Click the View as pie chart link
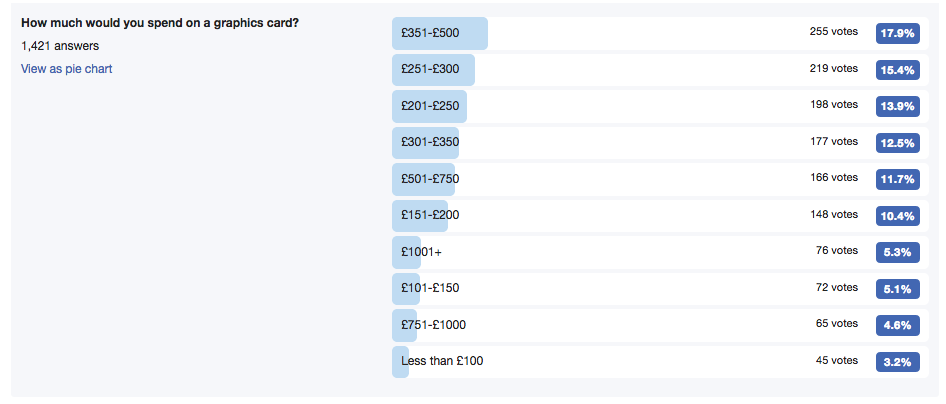The height and width of the screenshot is (404, 946). pos(67,69)
